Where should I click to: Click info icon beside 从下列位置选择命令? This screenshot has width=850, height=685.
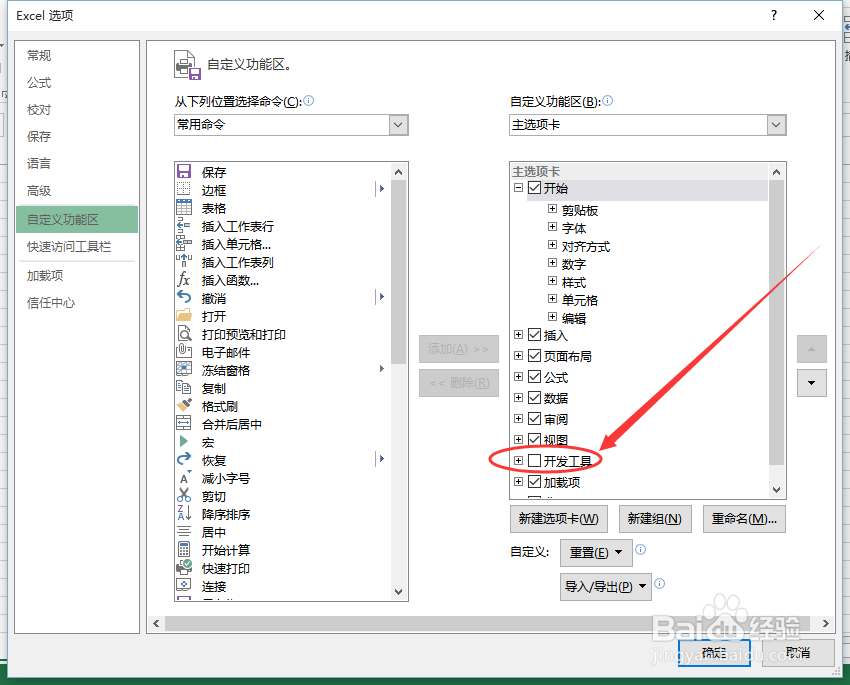[308, 100]
